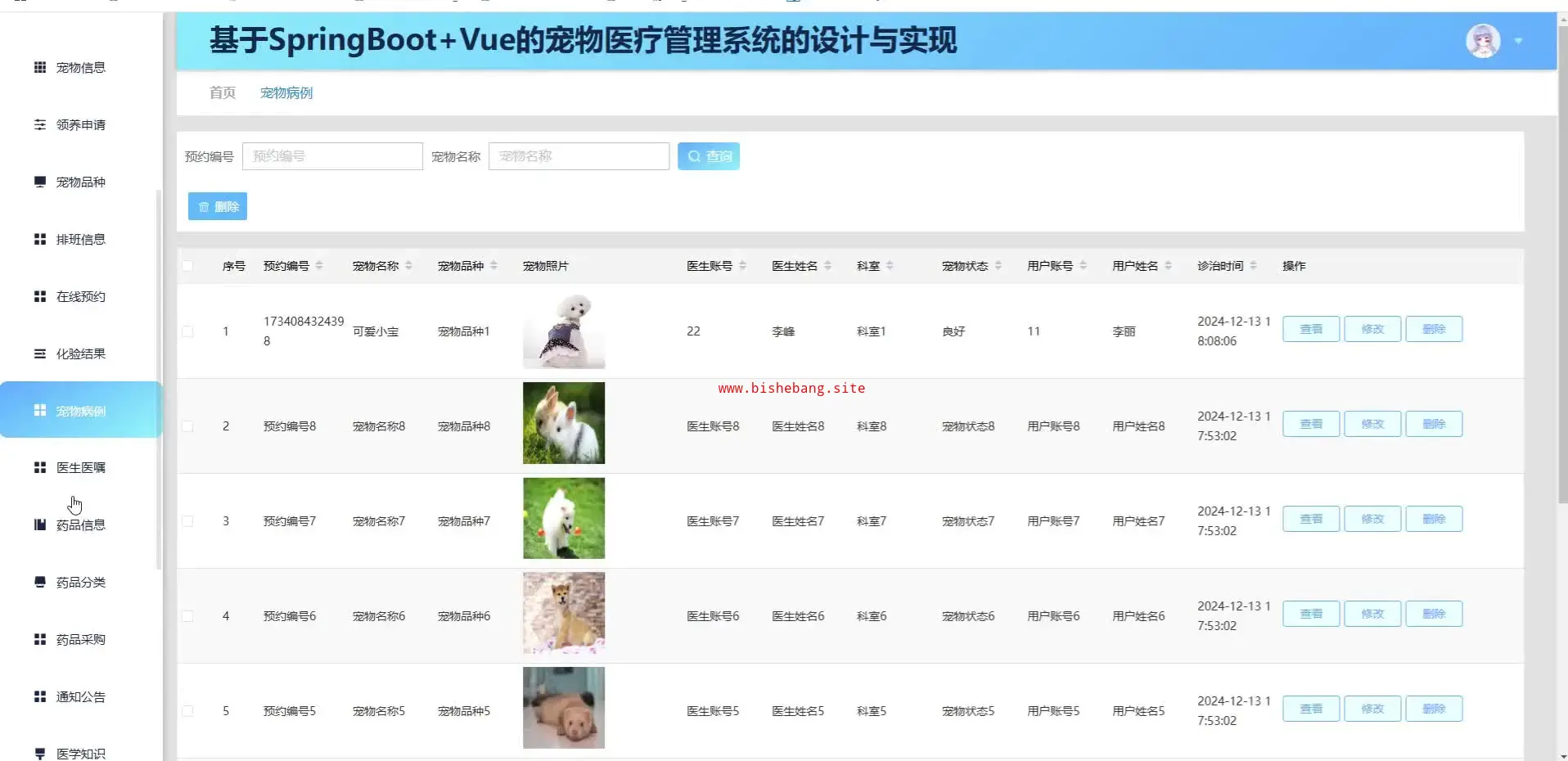1568x761 pixels.
Task: Open 化验结果 menu
Action: click(x=80, y=353)
